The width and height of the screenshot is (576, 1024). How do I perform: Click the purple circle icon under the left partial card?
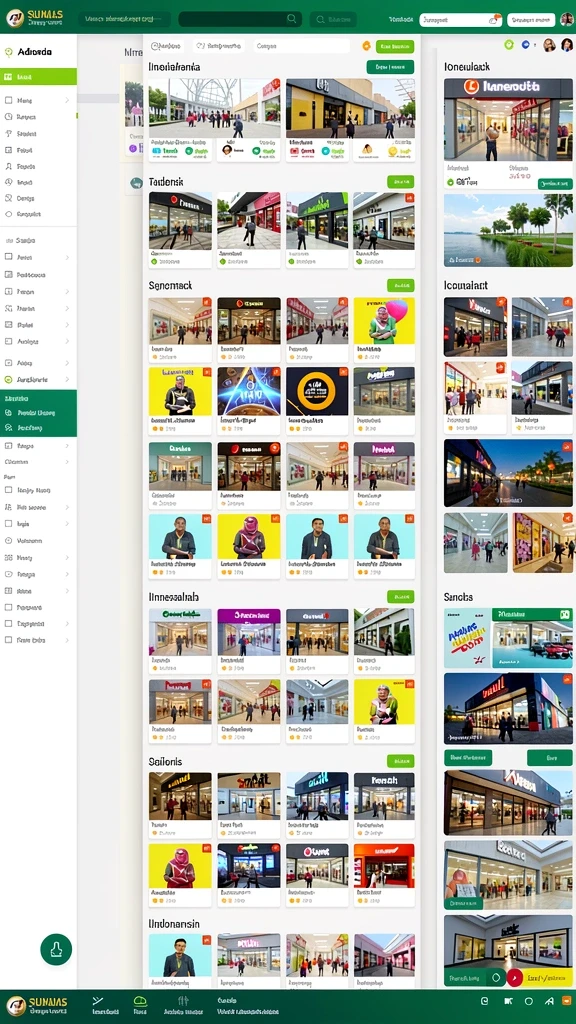133,148
